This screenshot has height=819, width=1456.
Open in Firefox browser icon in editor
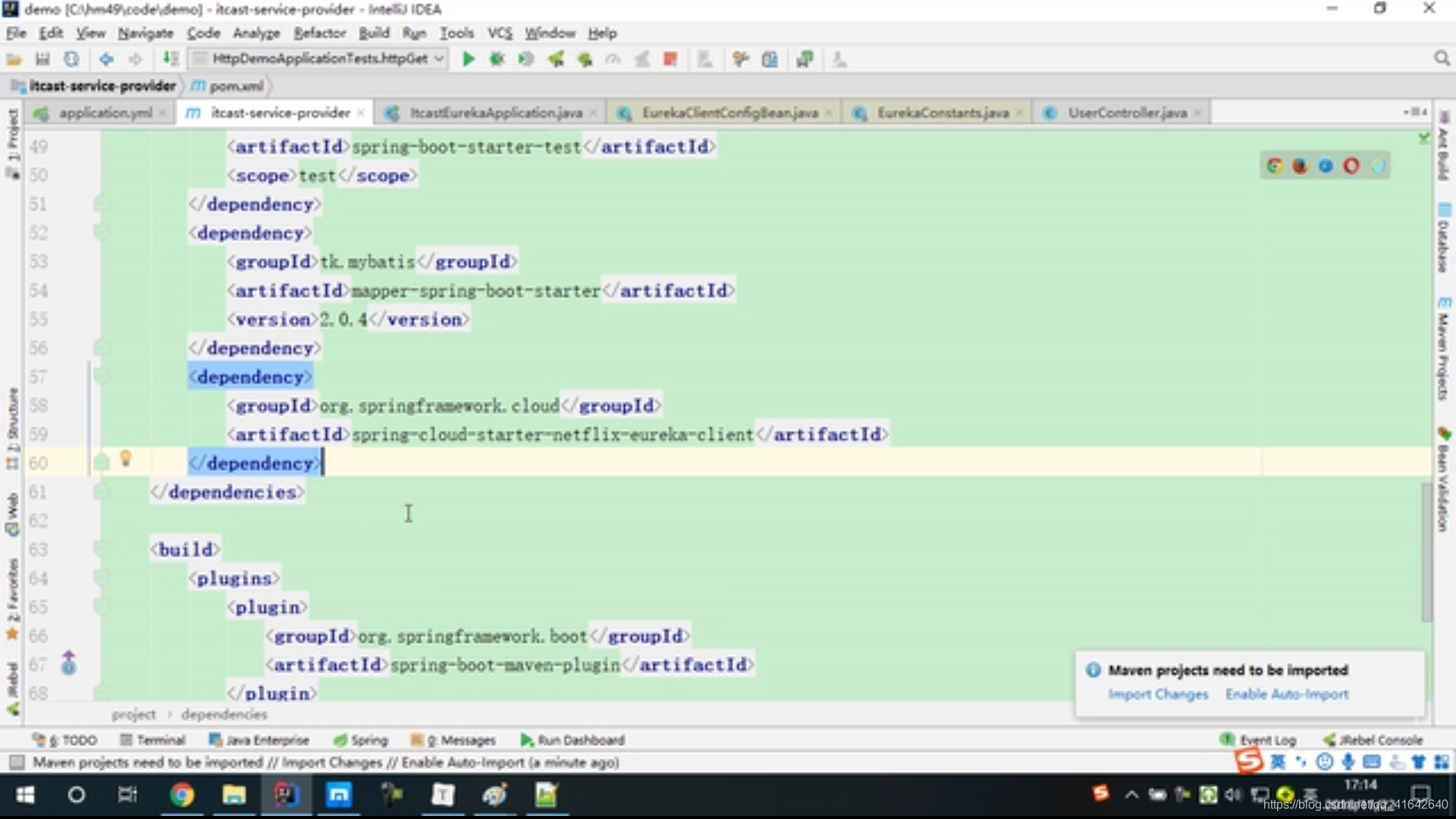point(1300,165)
